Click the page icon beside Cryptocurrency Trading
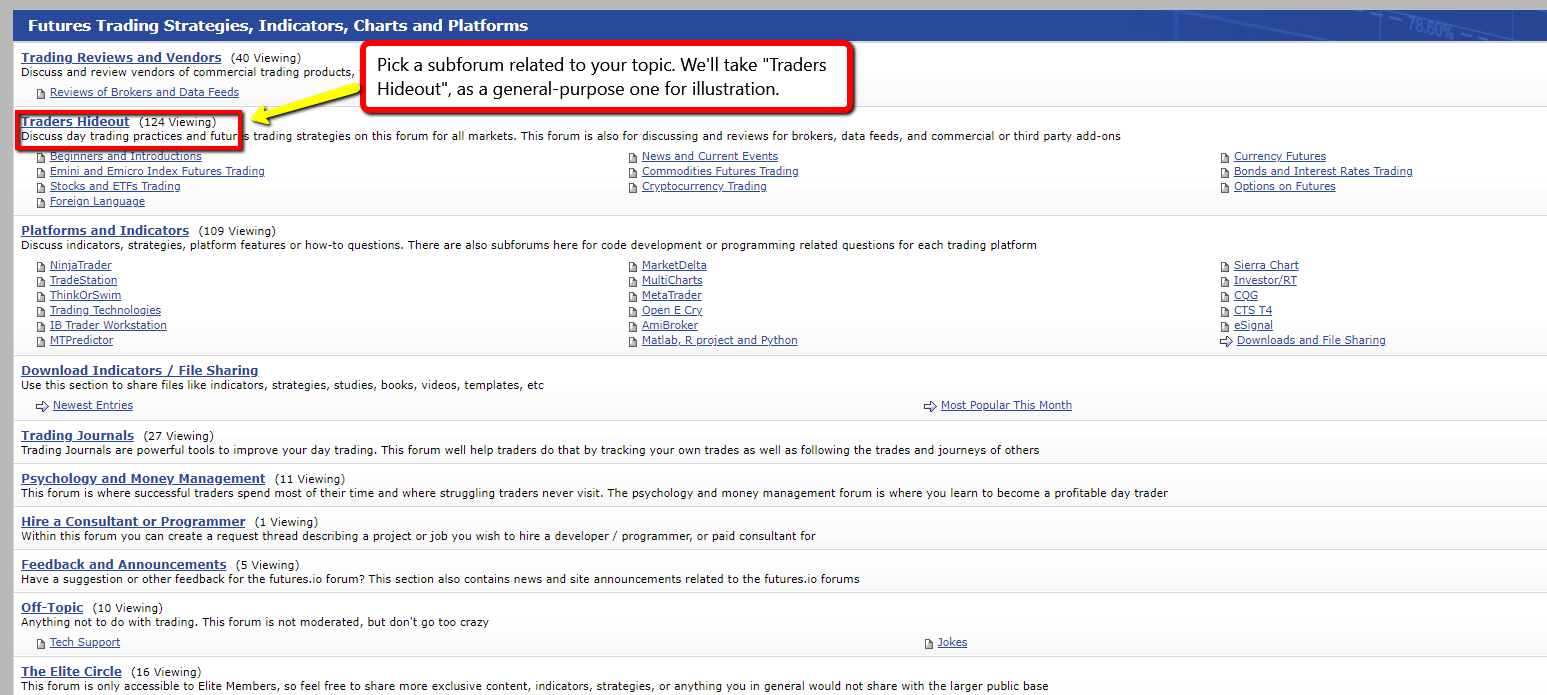 [x=633, y=187]
